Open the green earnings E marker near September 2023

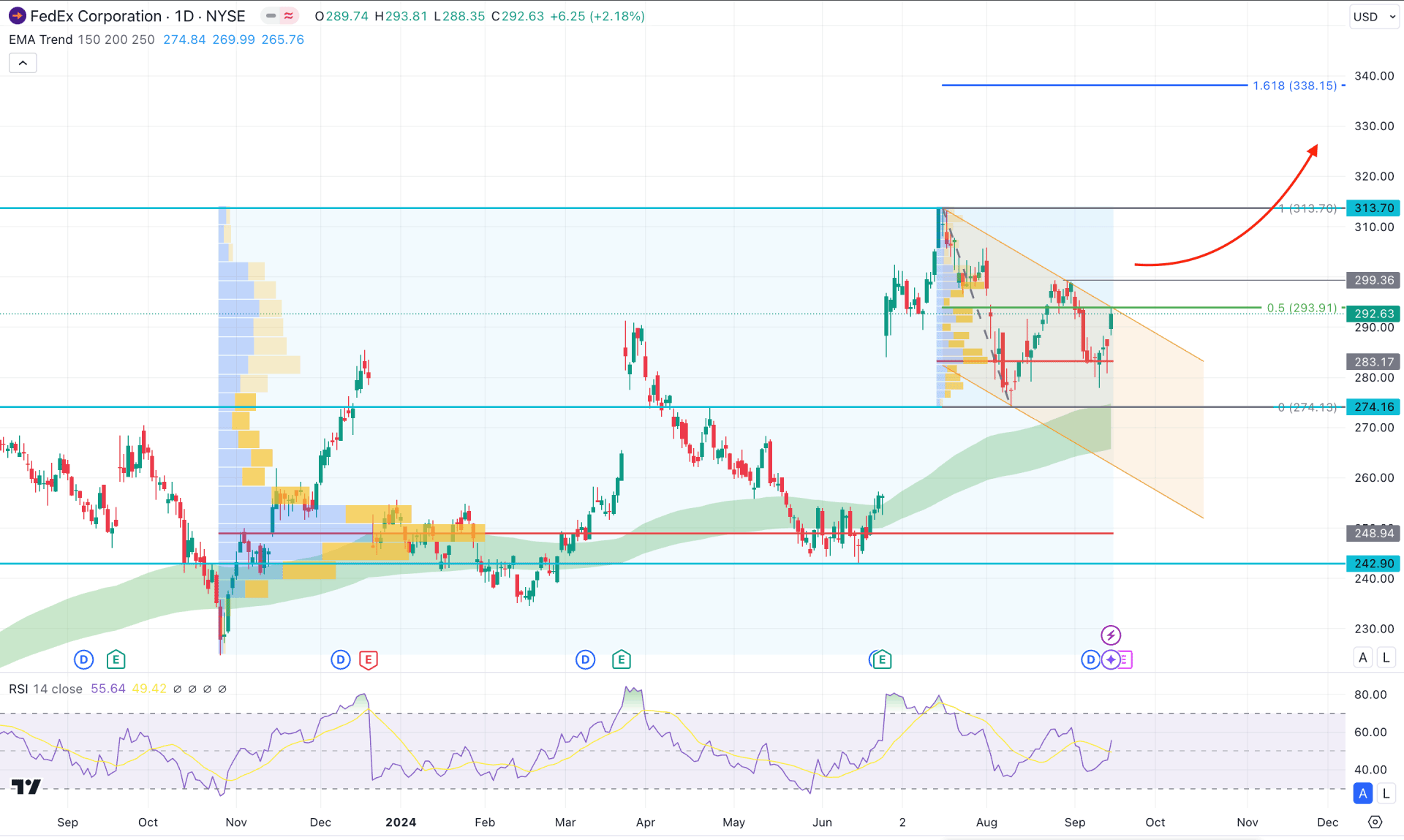click(x=116, y=659)
